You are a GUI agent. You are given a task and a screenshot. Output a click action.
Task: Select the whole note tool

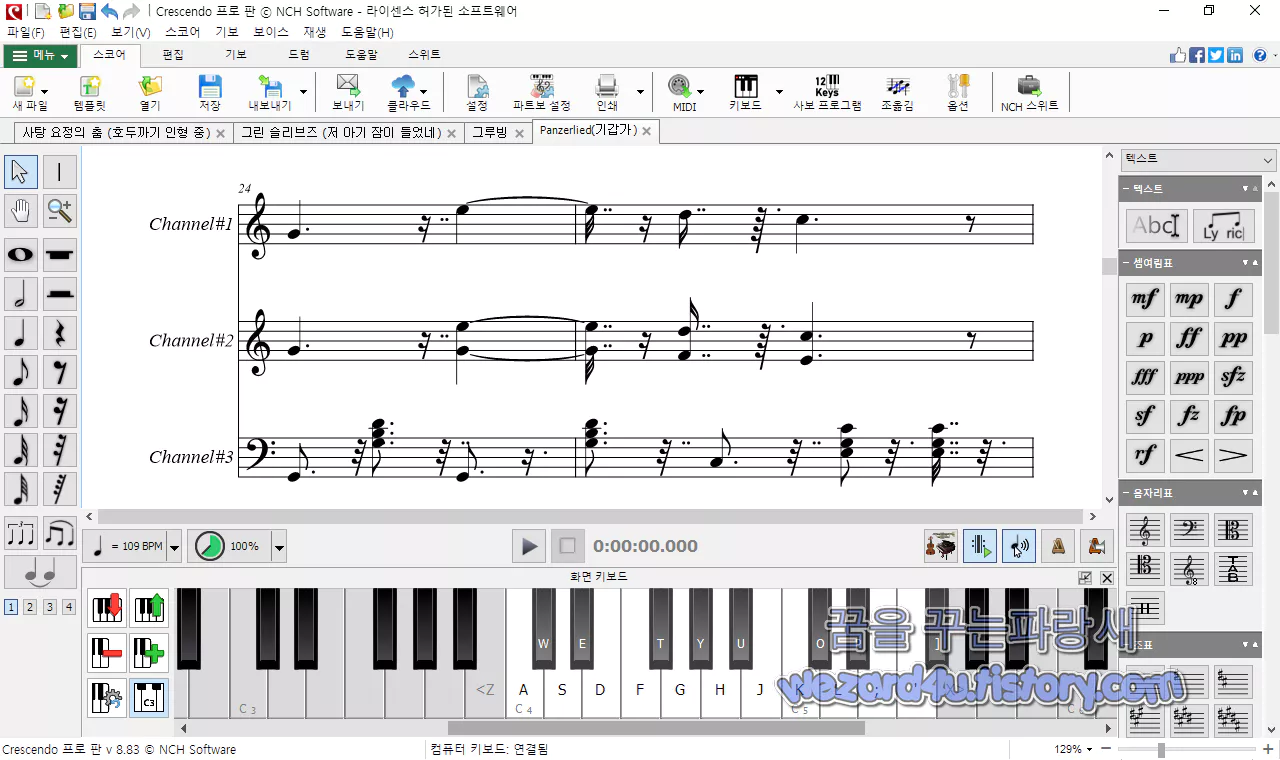[x=21, y=254]
